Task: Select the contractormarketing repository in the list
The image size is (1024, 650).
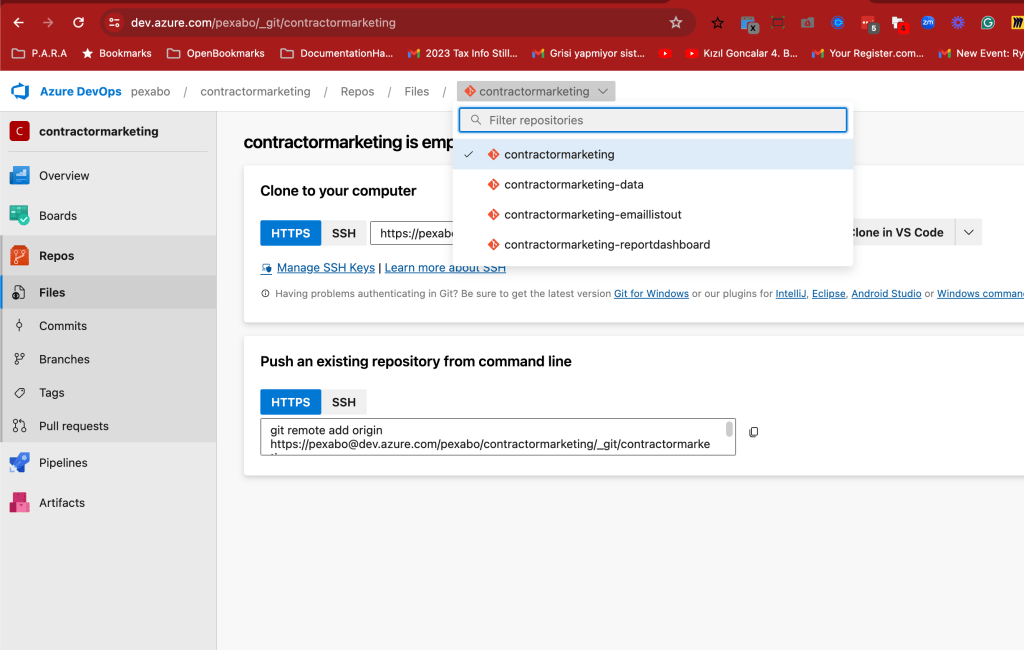Action: pos(653,154)
